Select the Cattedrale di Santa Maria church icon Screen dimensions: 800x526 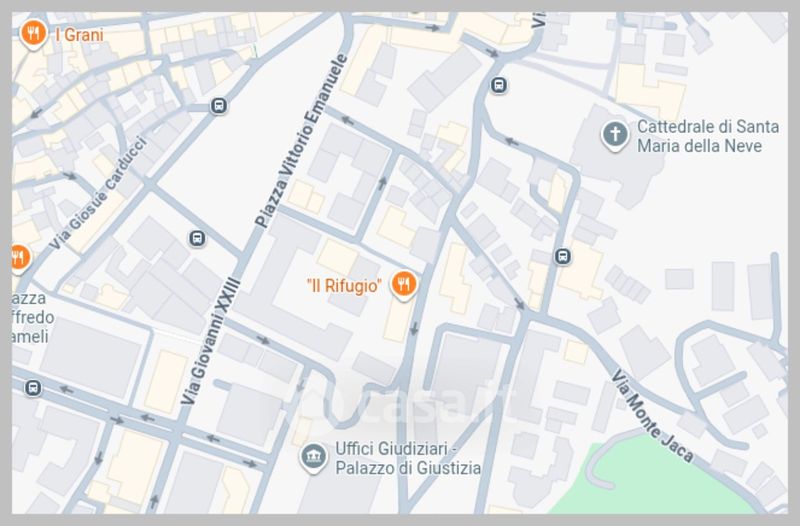[615, 136]
